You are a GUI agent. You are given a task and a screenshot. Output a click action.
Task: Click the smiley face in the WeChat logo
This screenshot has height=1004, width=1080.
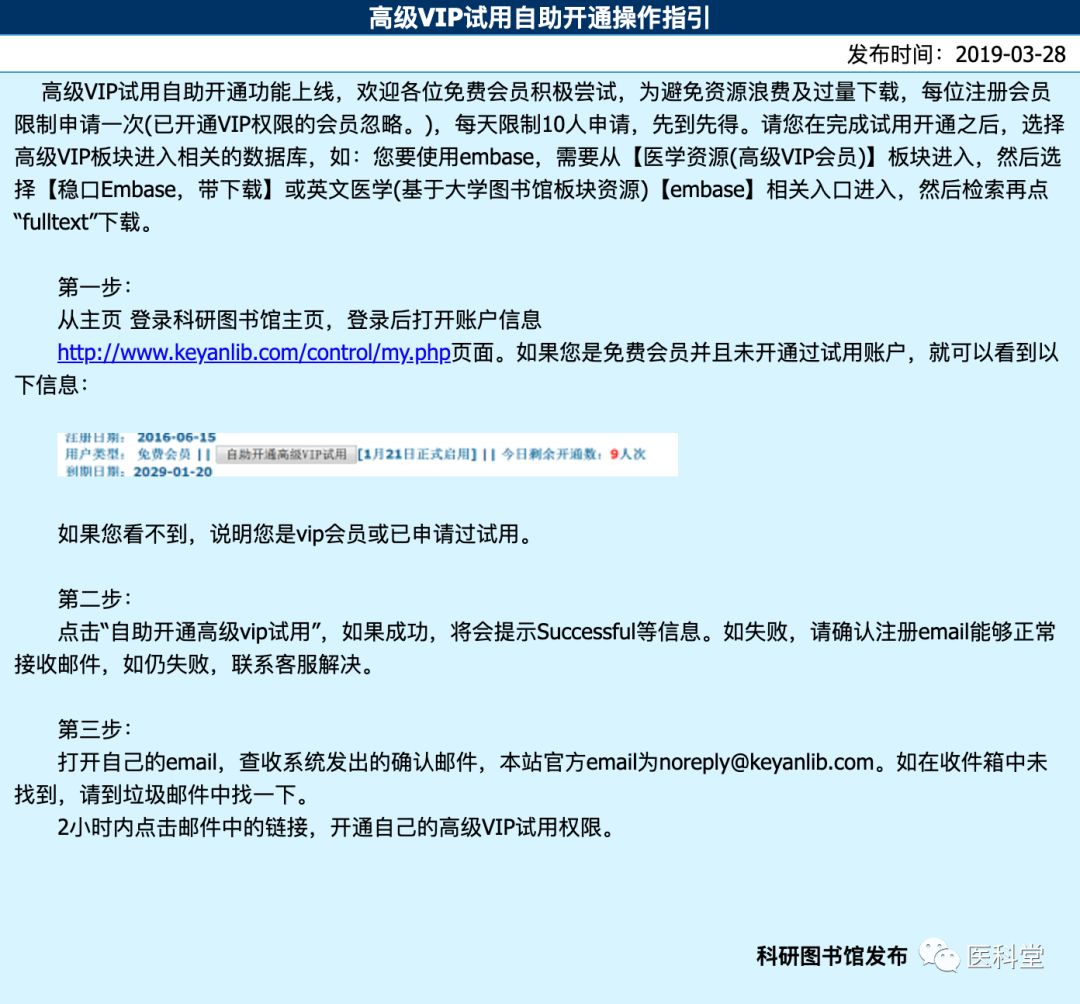[x=945, y=960]
